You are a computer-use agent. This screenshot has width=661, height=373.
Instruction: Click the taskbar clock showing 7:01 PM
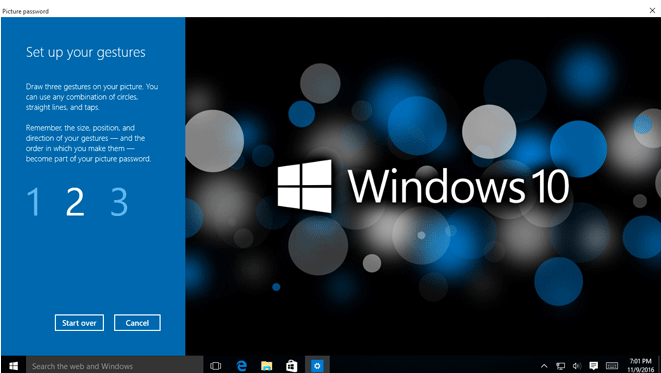(640, 365)
